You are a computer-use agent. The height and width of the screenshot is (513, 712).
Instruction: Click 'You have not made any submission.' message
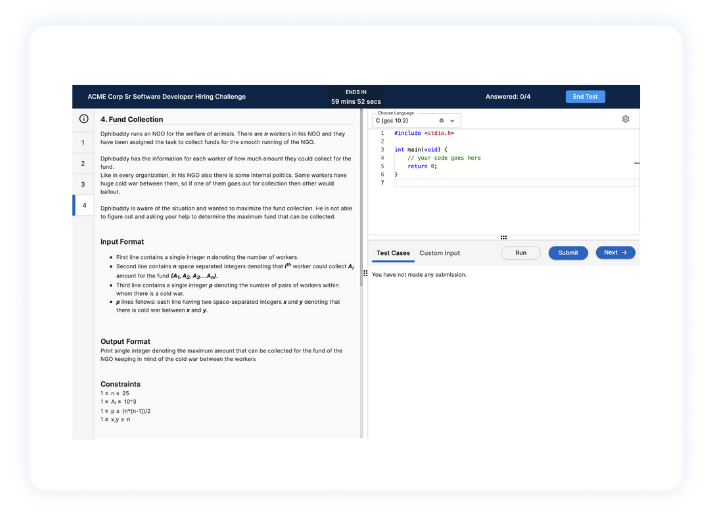pos(419,275)
